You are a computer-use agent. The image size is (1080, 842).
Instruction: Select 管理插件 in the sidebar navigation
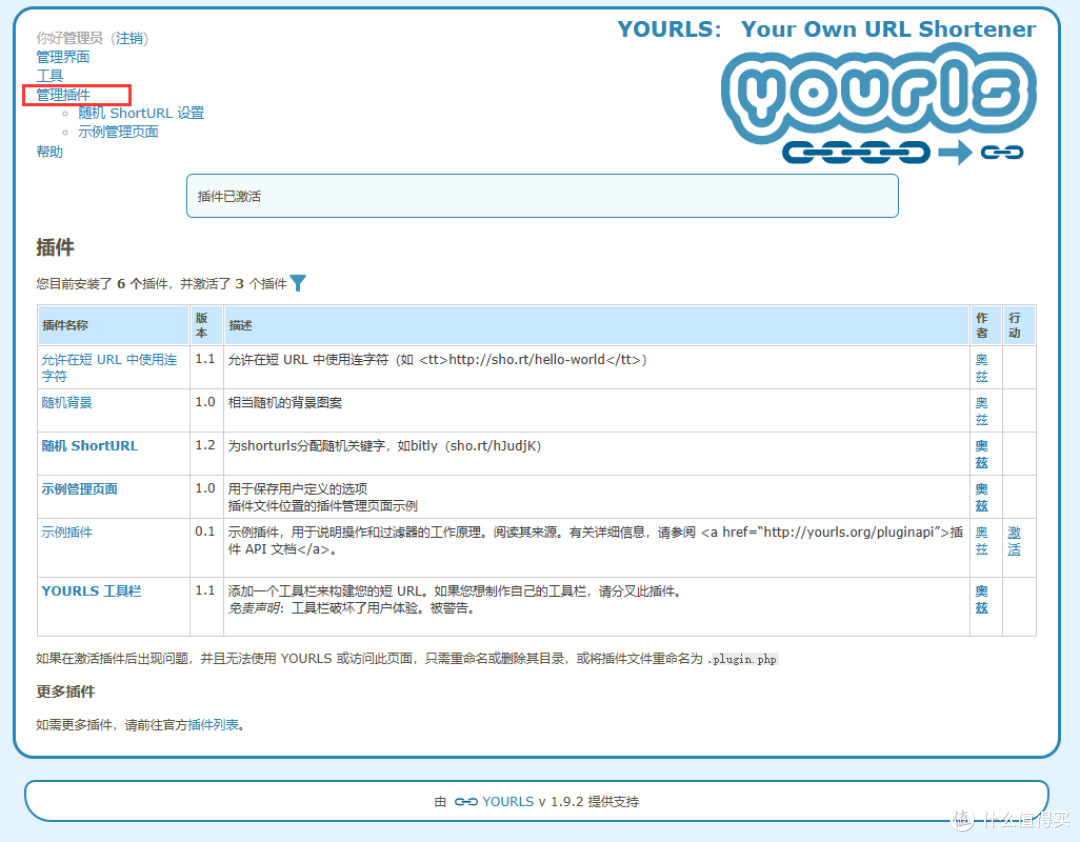click(62, 95)
